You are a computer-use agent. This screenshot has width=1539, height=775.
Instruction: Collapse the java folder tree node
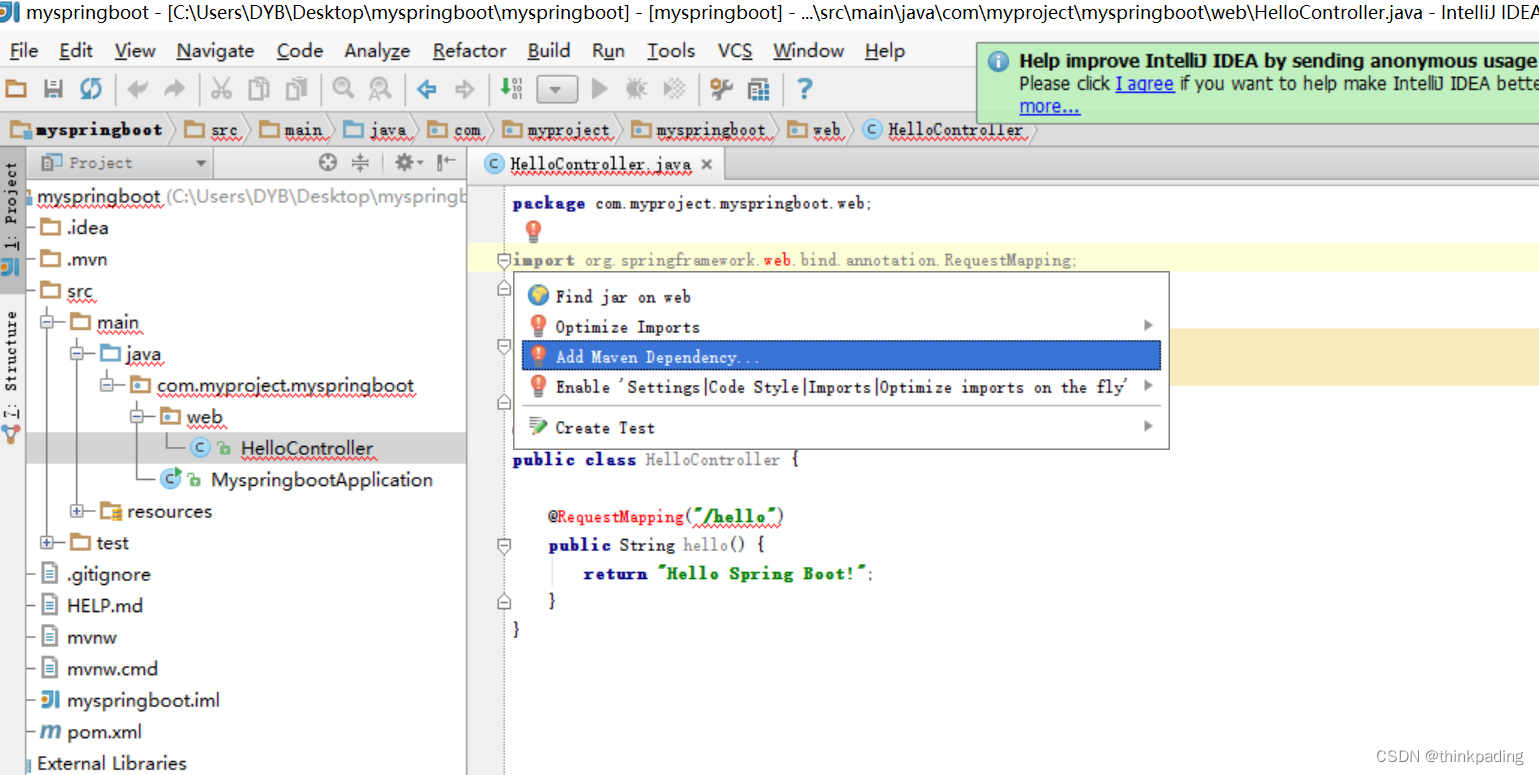77,354
